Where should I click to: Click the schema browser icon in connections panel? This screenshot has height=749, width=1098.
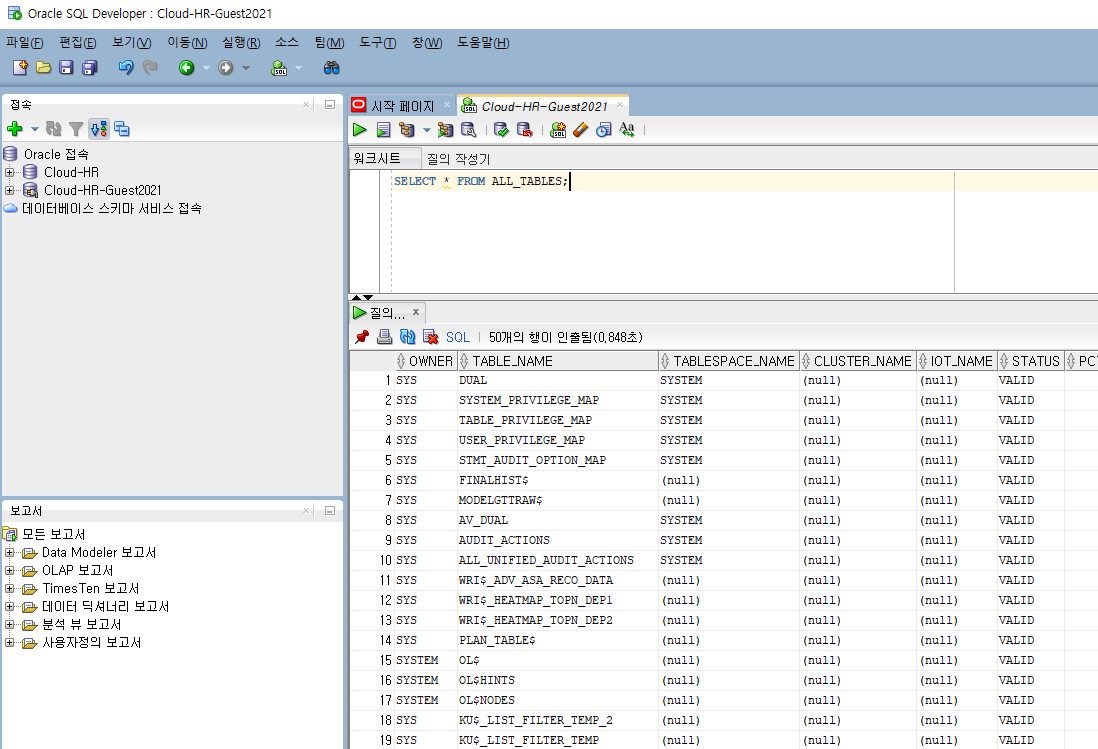pos(99,129)
